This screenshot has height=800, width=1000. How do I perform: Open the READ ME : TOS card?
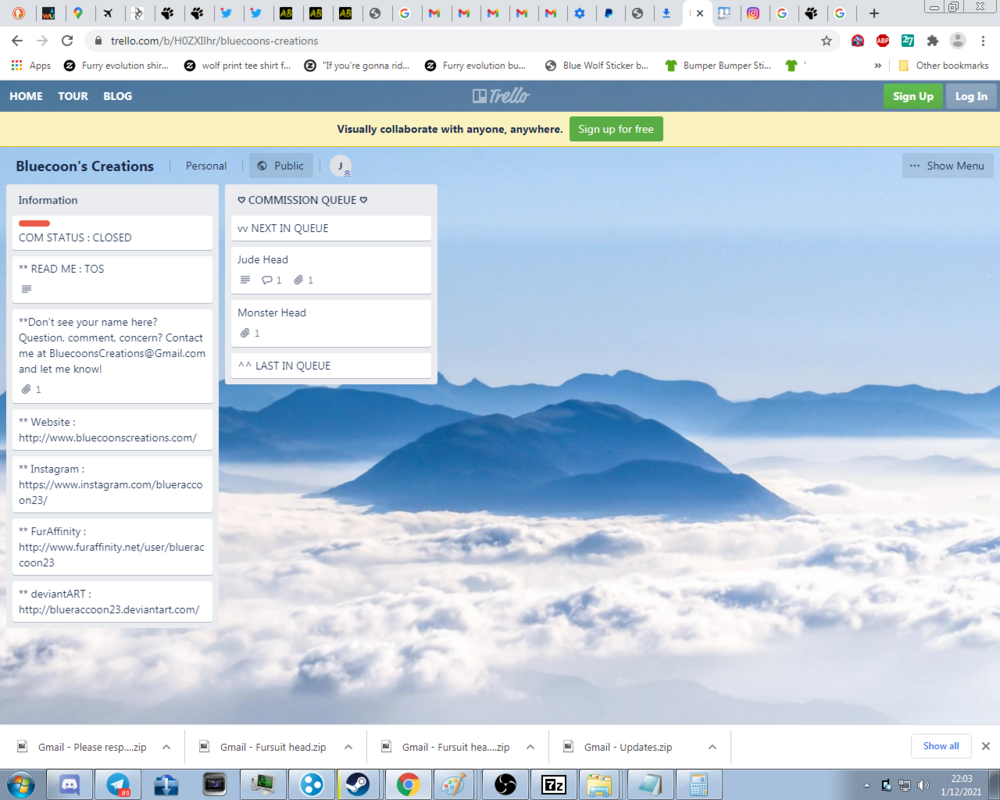coord(111,269)
